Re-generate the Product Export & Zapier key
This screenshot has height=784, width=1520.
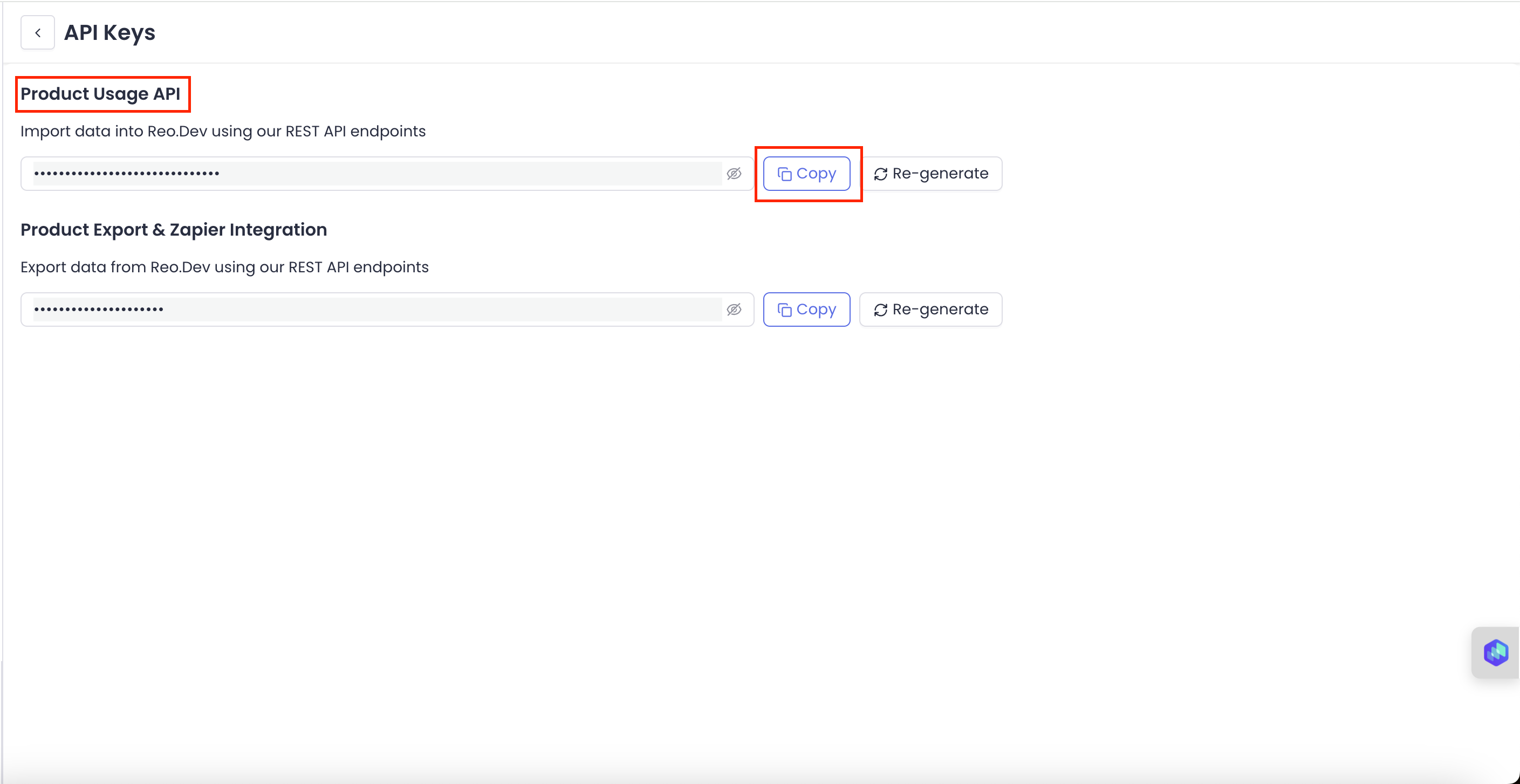(x=930, y=309)
